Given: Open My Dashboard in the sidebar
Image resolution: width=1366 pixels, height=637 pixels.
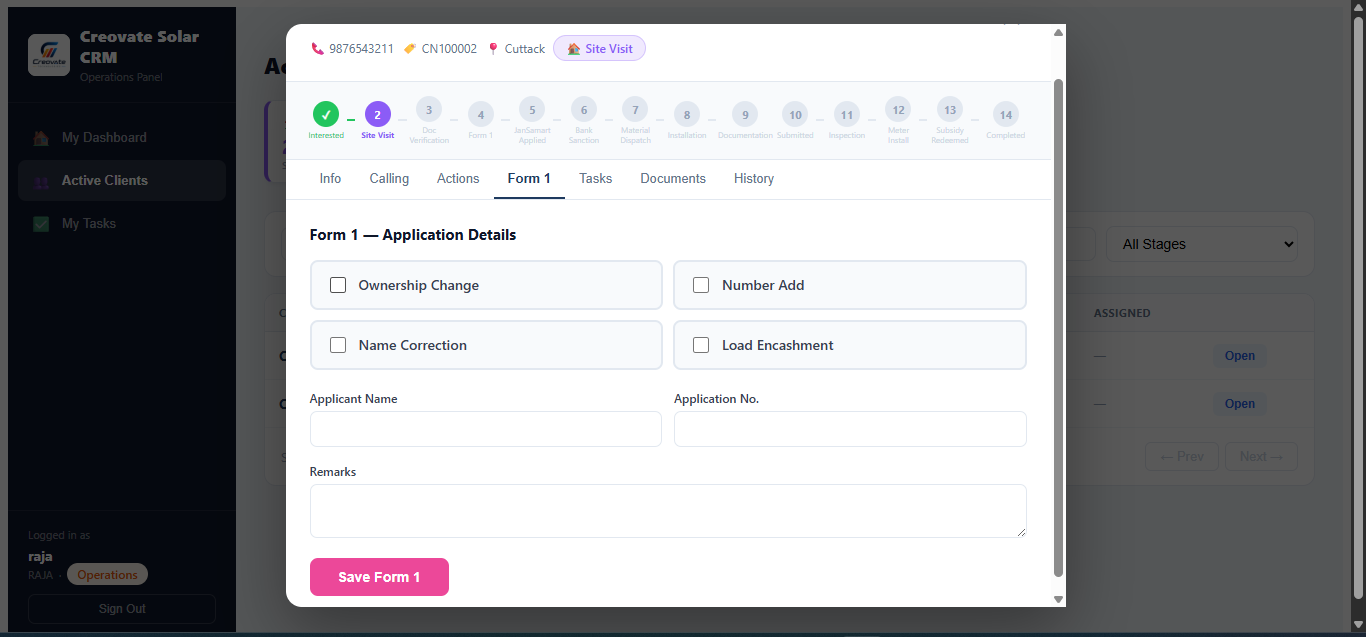Looking at the screenshot, I should 122,138.
